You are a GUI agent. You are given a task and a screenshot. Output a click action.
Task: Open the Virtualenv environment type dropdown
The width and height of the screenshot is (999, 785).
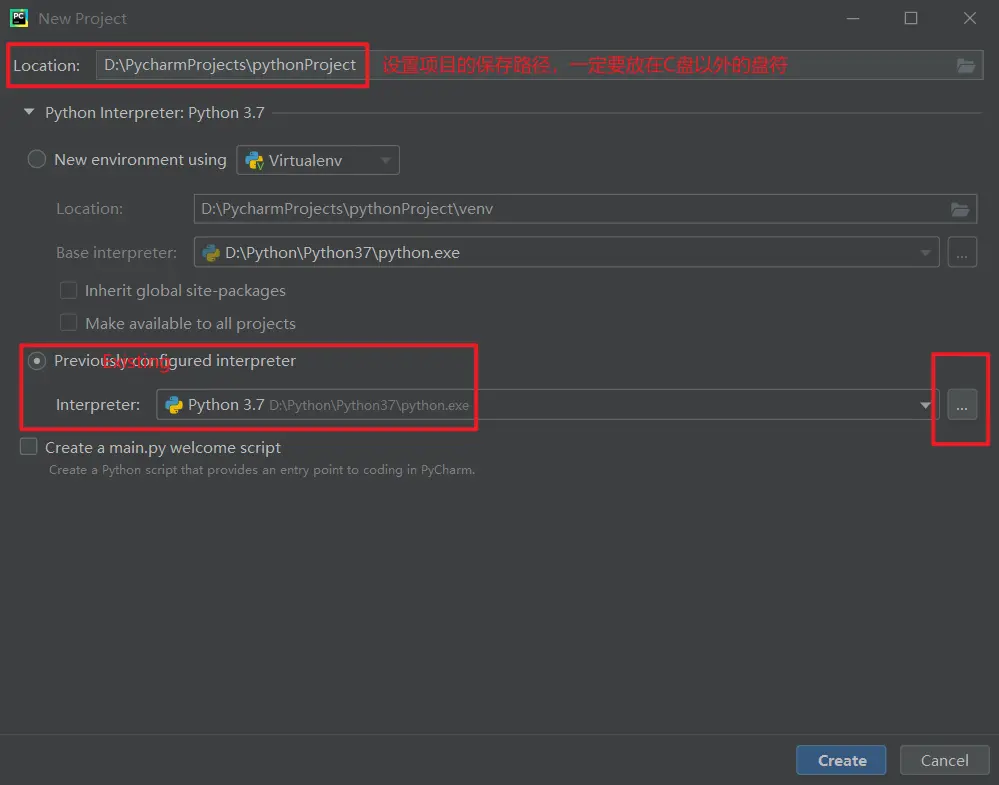(x=318, y=160)
